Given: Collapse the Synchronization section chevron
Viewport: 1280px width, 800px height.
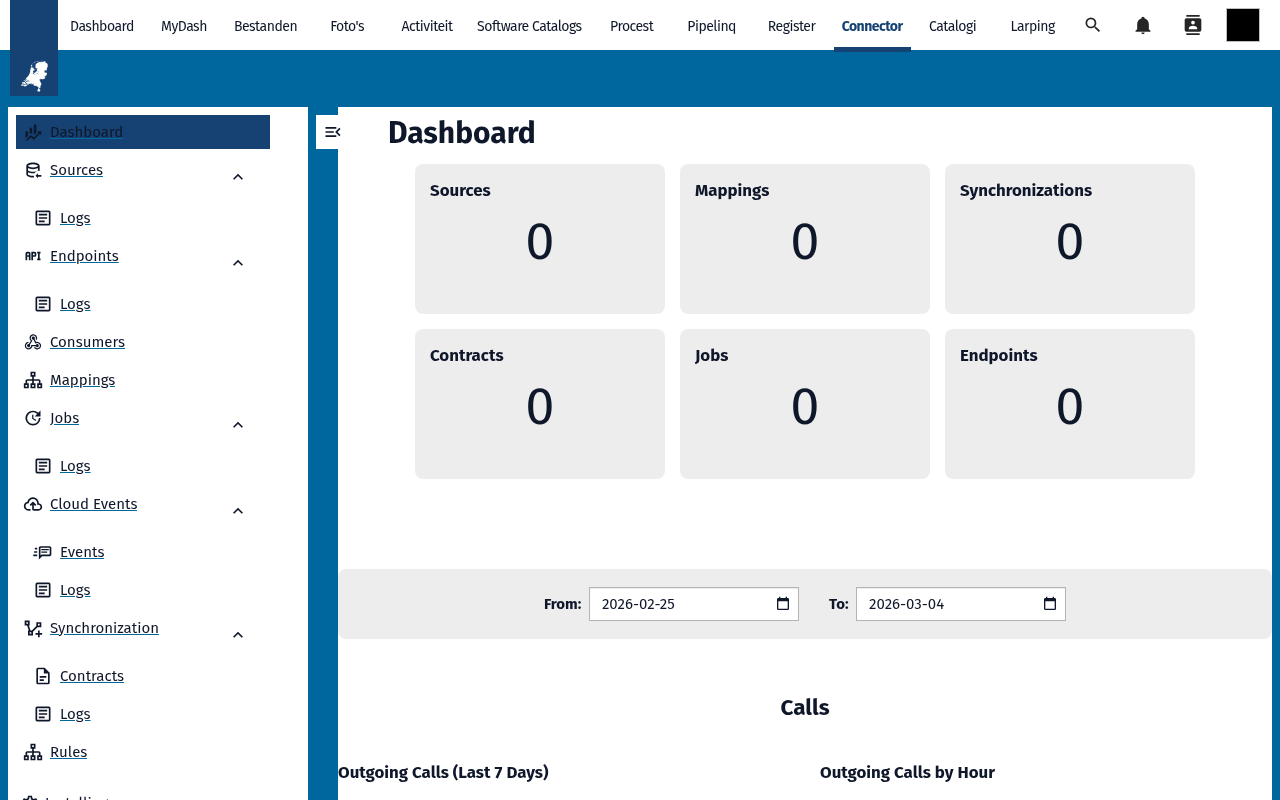Looking at the screenshot, I should (238, 635).
